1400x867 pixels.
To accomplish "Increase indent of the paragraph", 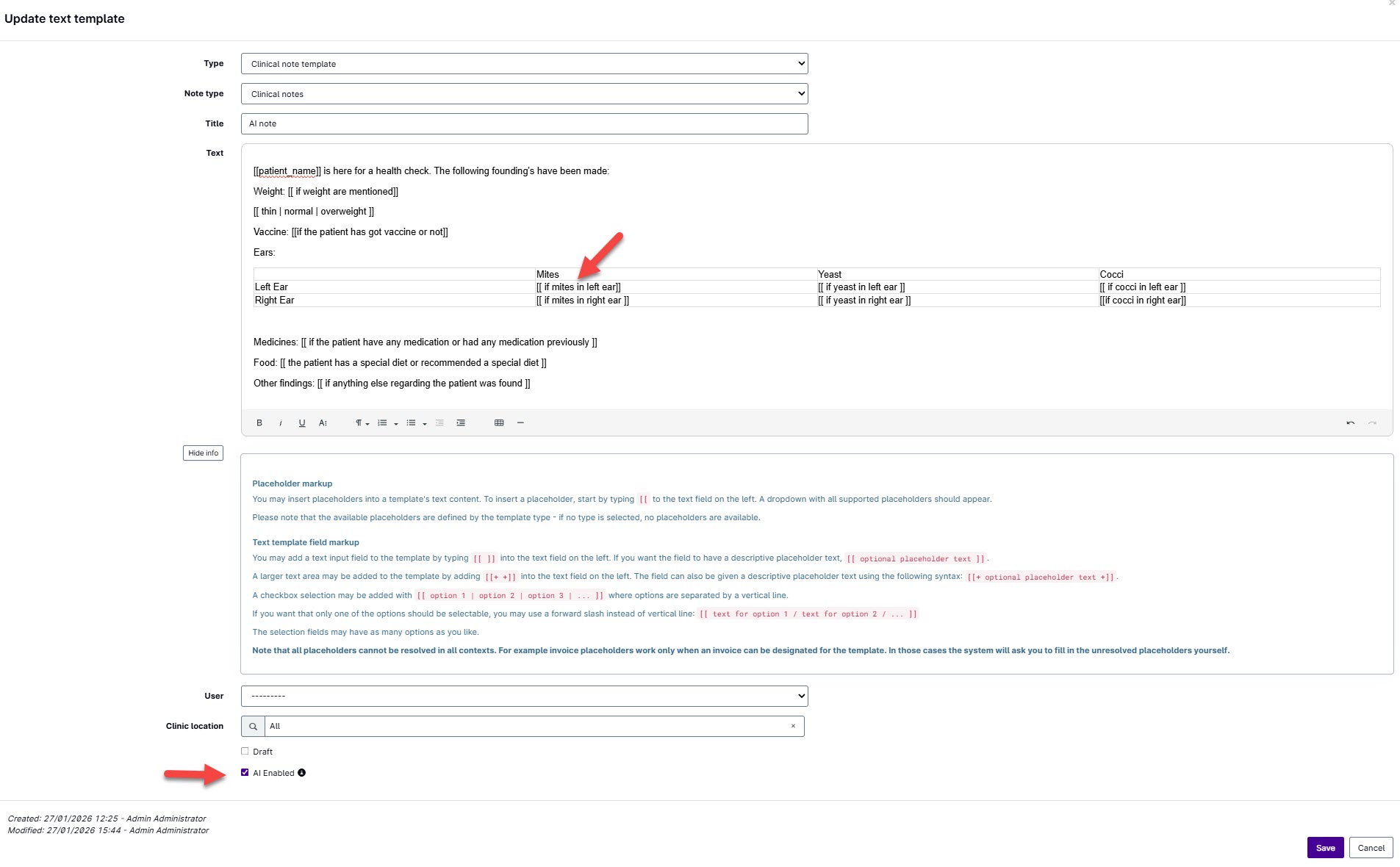I will point(461,423).
